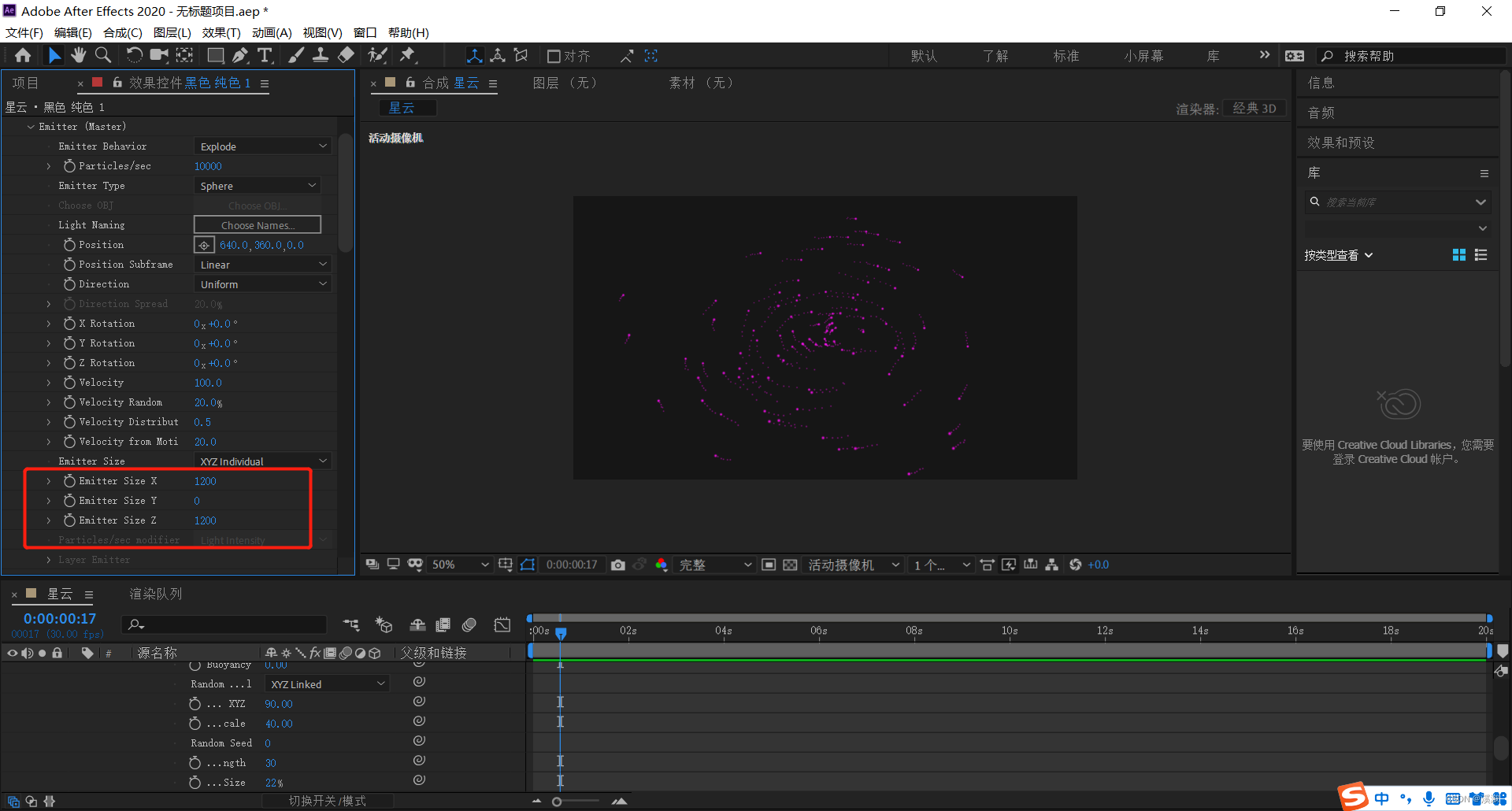The width and height of the screenshot is (1512, 811).
Task: Open the 信息 panel
Action: (1321, 83)
